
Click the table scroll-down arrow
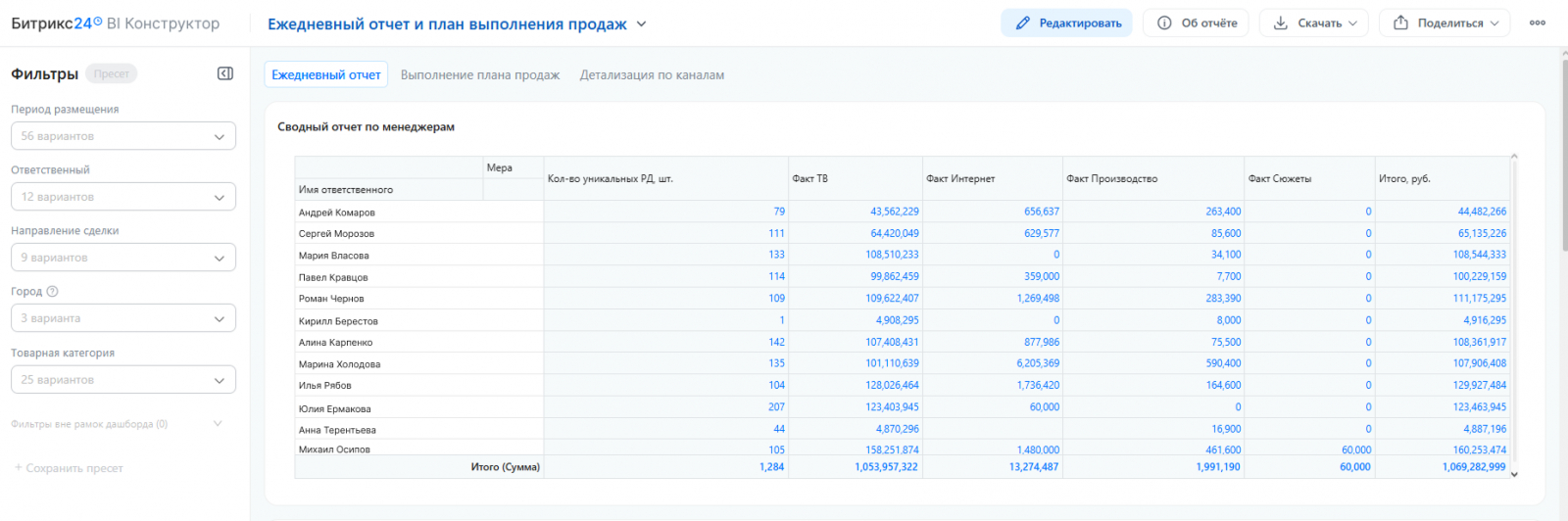(x=1514, y=474)
